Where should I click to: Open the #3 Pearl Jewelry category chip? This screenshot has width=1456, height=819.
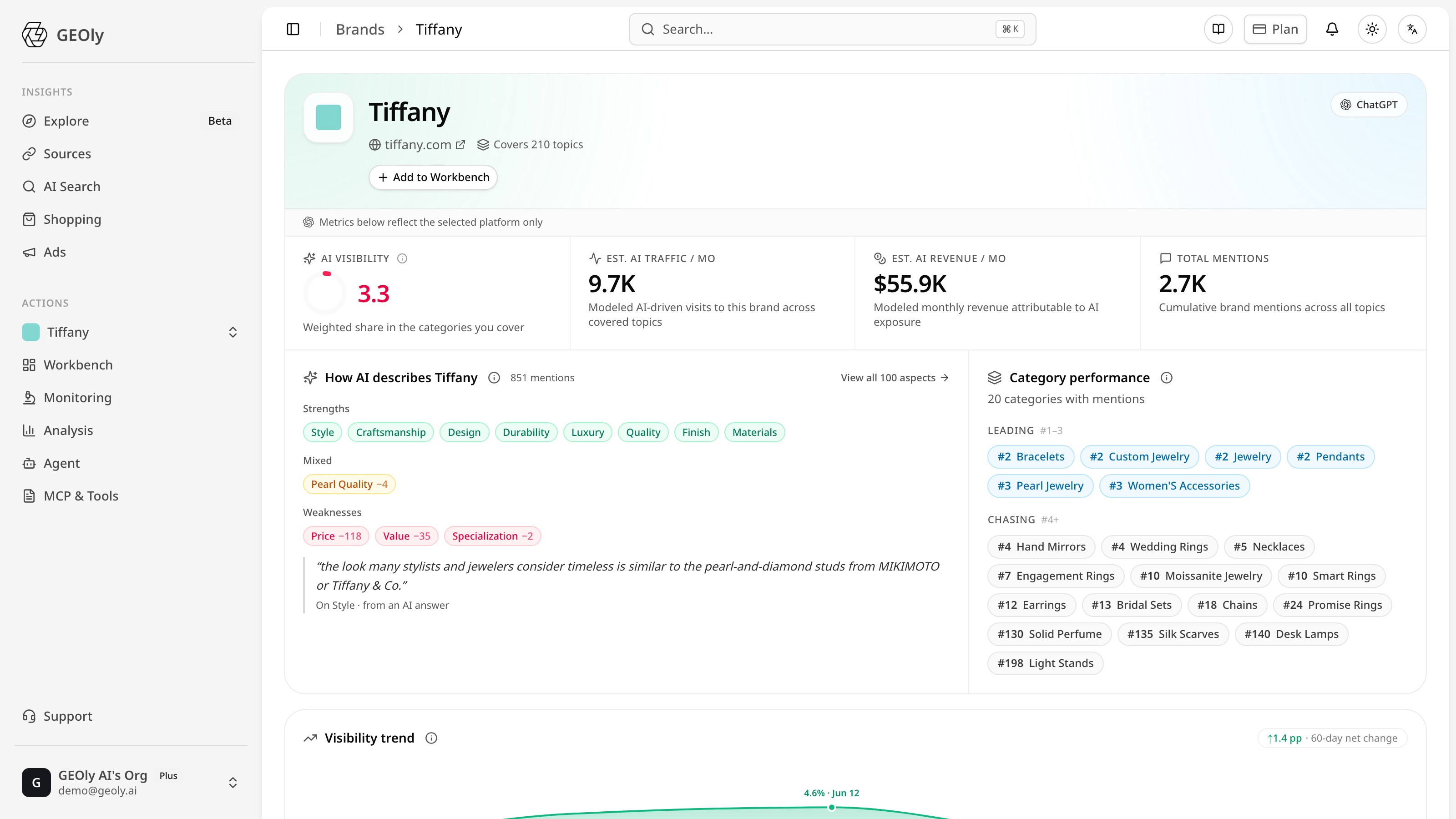1040,486
